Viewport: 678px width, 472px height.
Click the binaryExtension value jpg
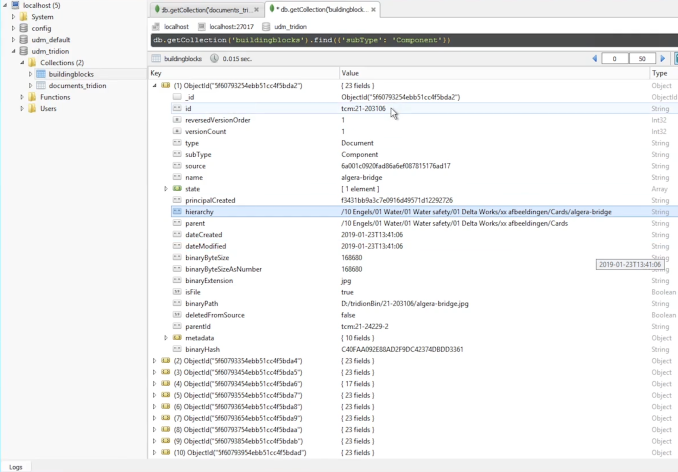coord(346,281)
